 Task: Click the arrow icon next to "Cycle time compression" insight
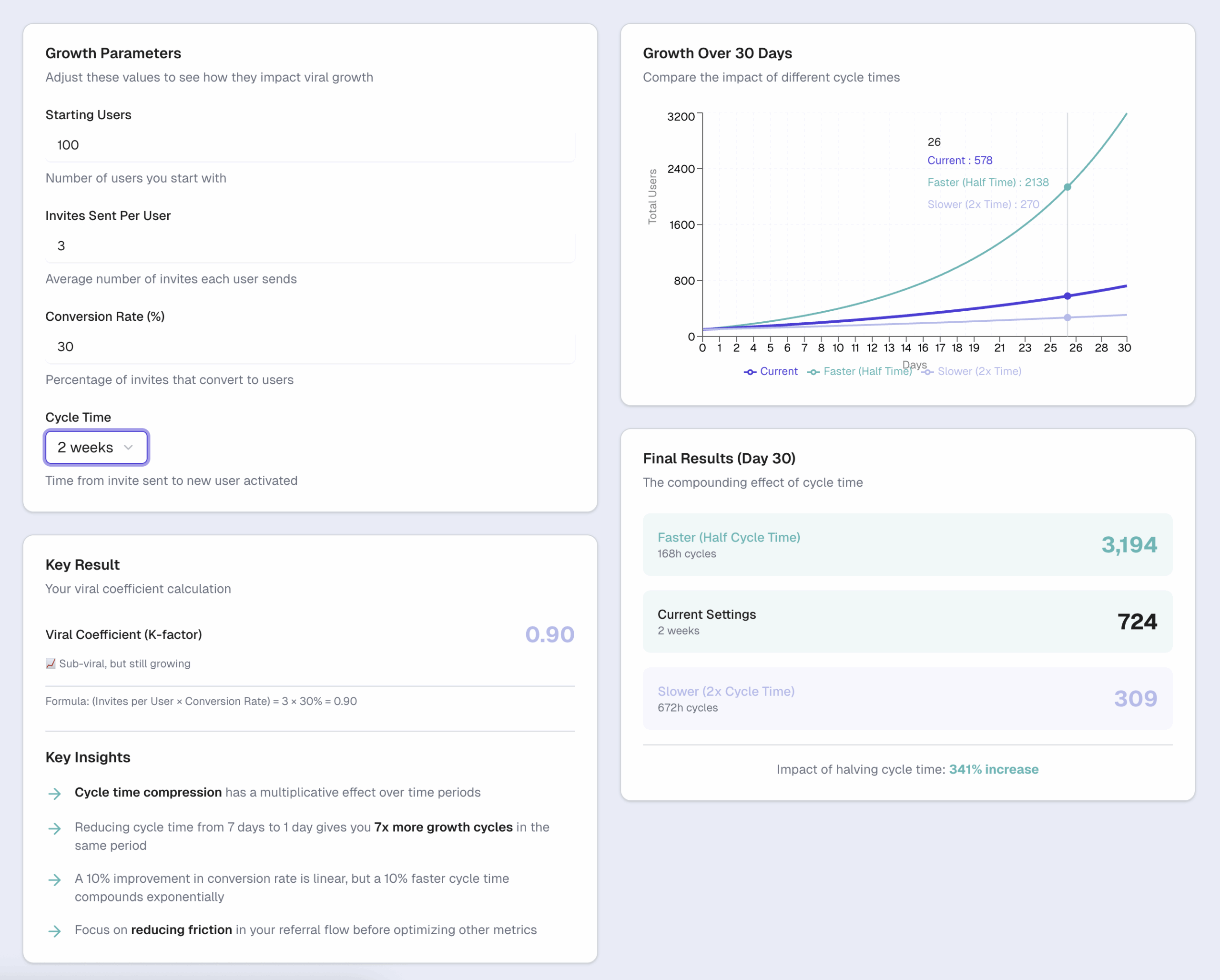point(55,793)
